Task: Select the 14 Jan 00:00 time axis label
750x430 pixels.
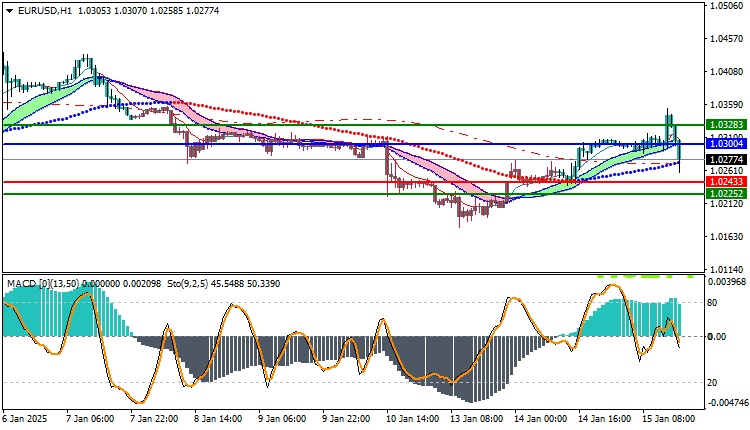Action: [540, 419]
